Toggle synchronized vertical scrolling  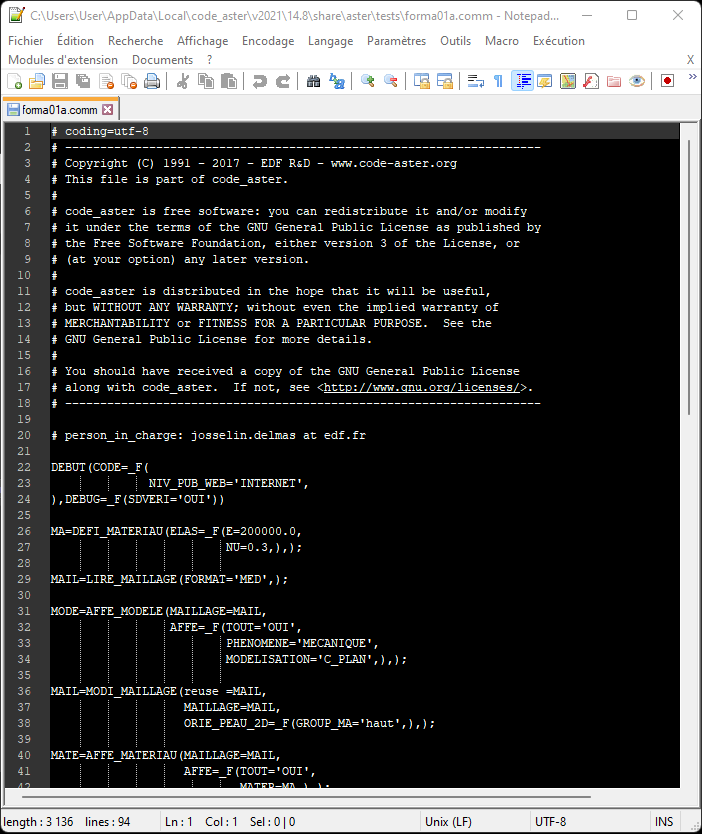pyautogui.click(x=422, y=81)
